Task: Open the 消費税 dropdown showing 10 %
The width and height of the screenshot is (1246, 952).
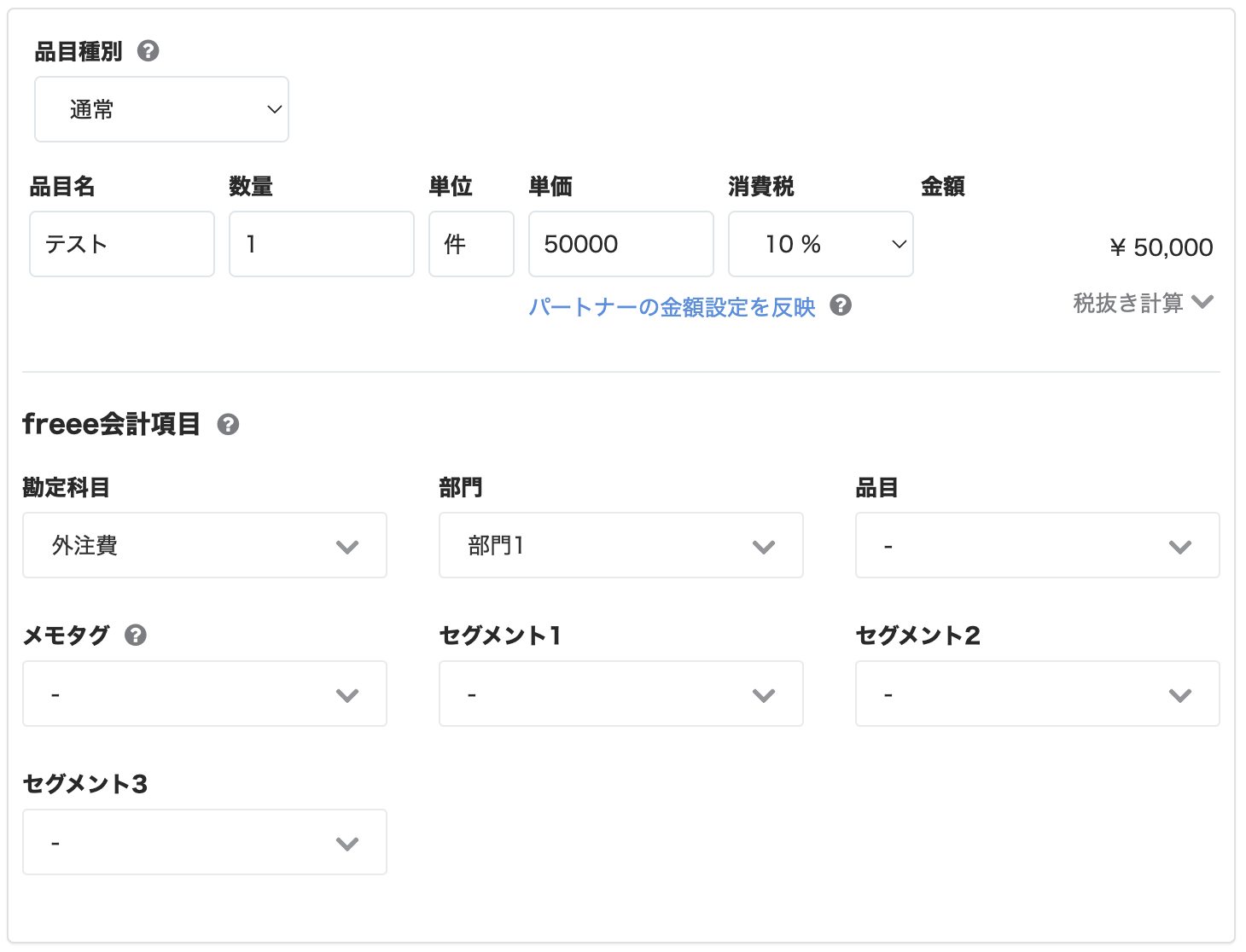Action: (821, 244)
